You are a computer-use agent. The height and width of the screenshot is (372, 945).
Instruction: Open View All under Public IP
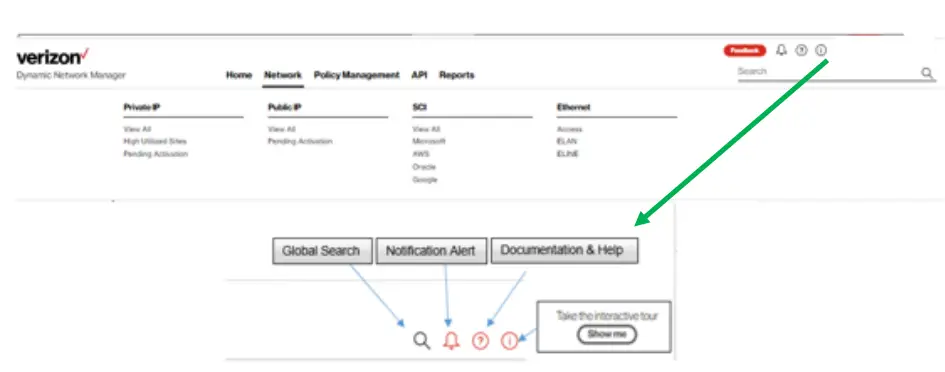click(x=282, y=129)
